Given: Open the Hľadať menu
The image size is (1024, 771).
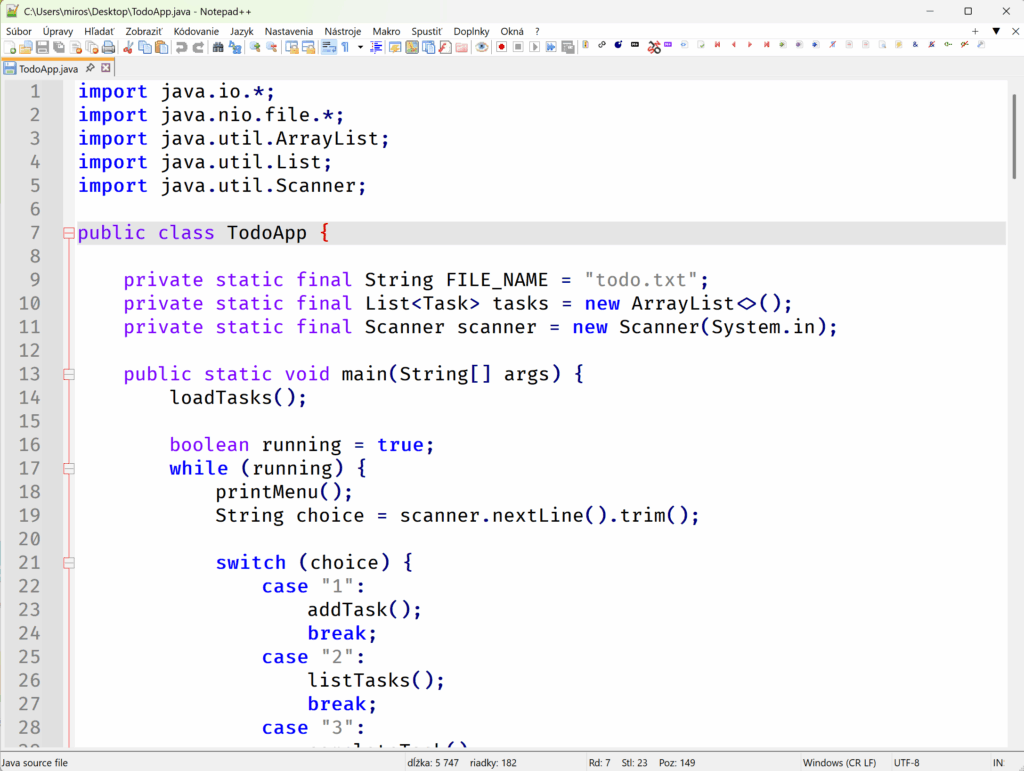Looking at the screenshot, I should (x=99, y=31).
